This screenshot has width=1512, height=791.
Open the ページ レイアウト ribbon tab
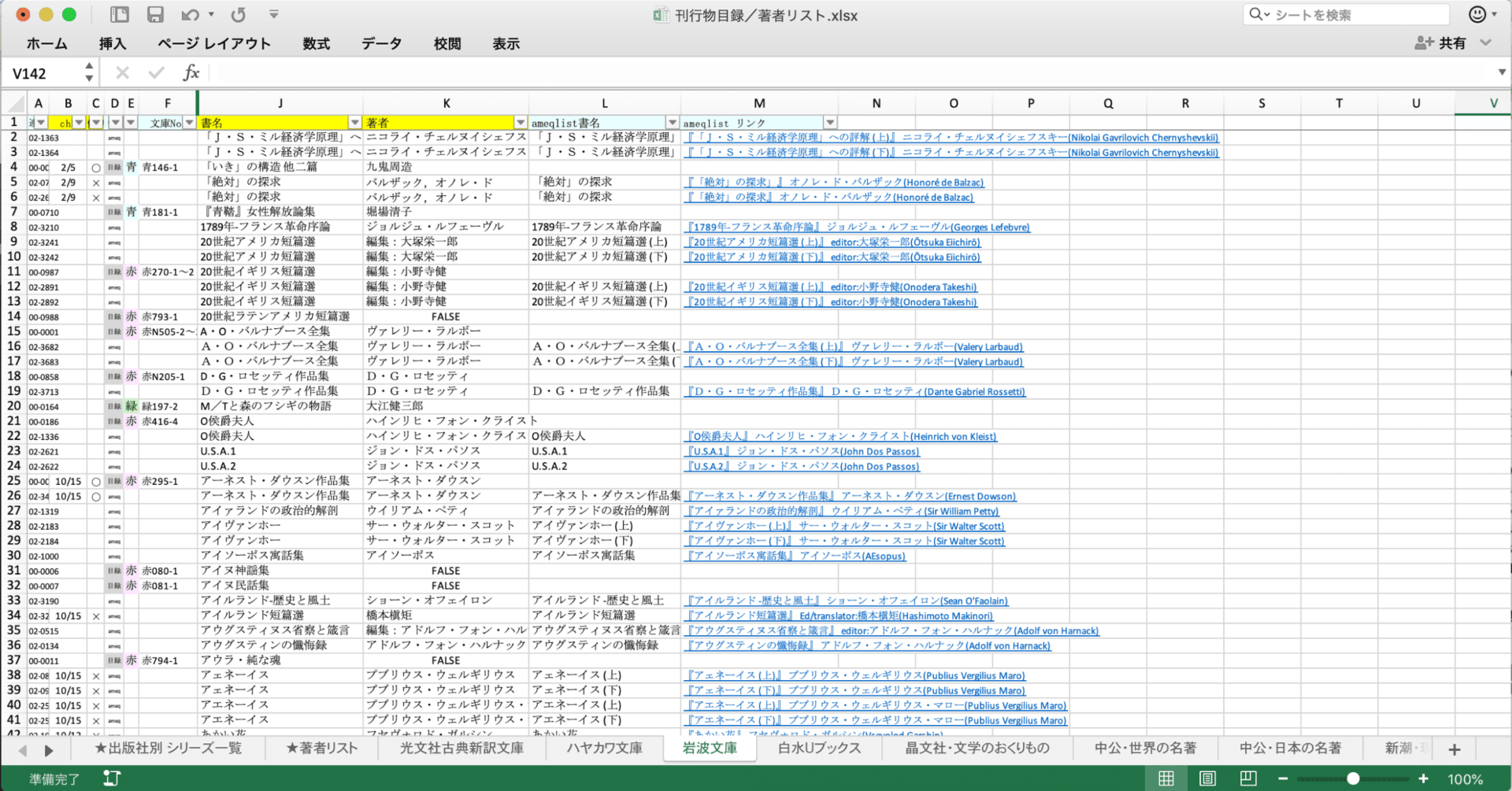[214, 44]
